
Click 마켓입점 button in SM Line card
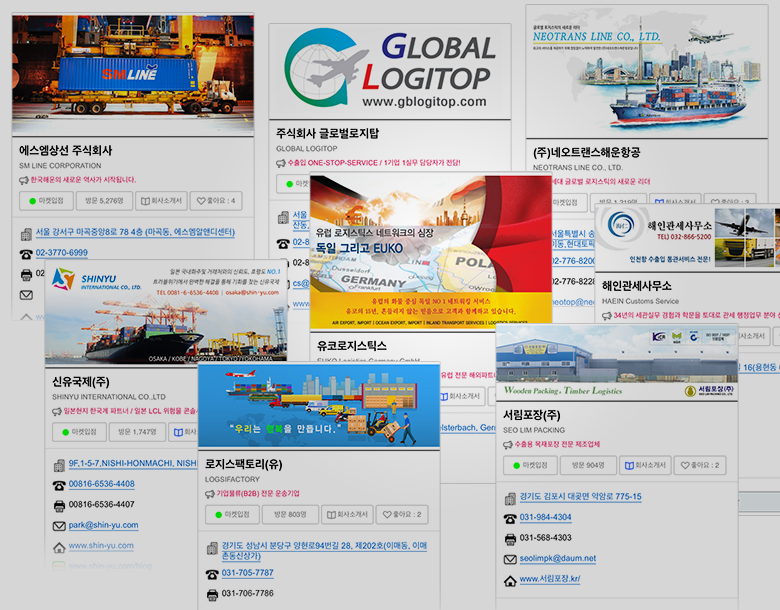(46, 201)
